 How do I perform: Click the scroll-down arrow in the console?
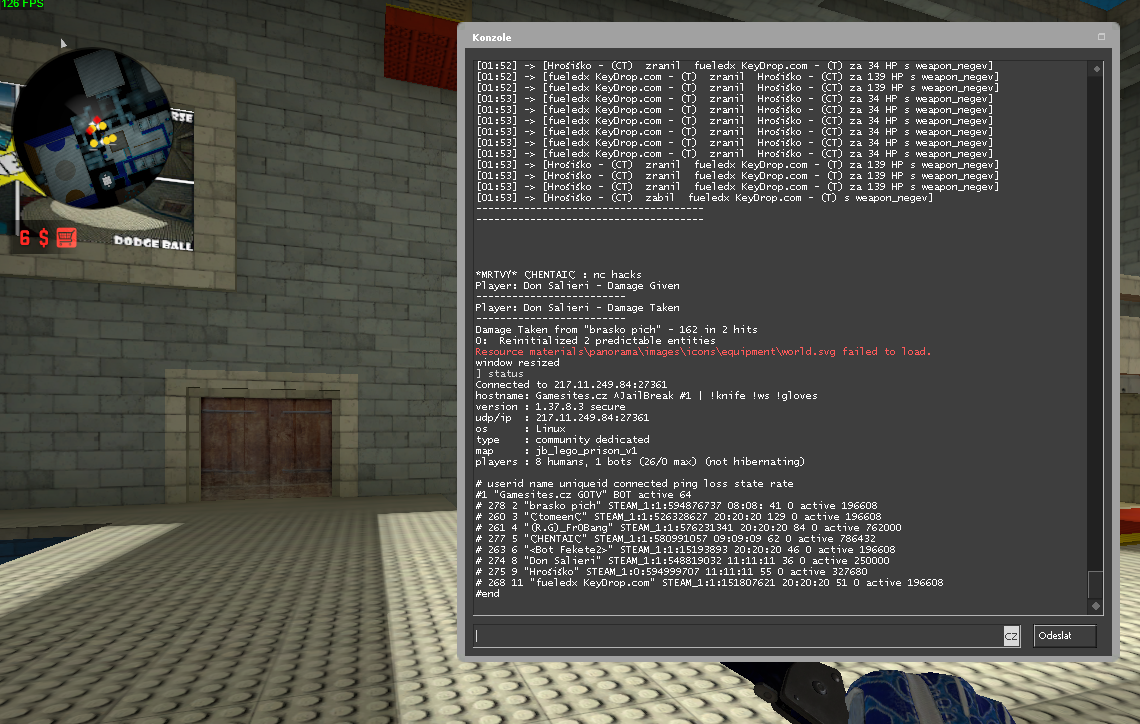click(x=1096, y=606)
